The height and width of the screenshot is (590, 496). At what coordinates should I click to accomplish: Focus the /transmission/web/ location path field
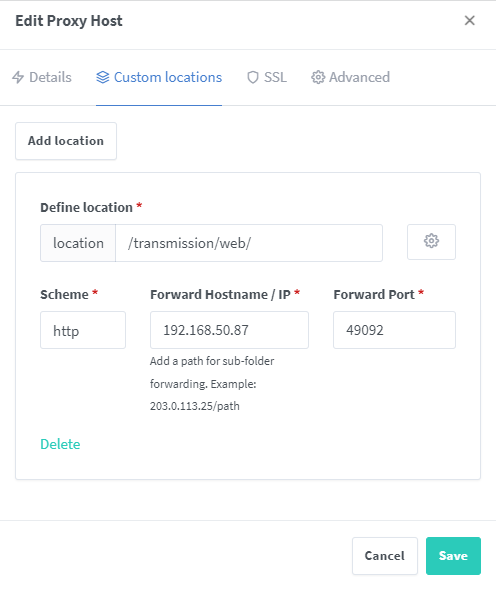click(x=249, y=243)
